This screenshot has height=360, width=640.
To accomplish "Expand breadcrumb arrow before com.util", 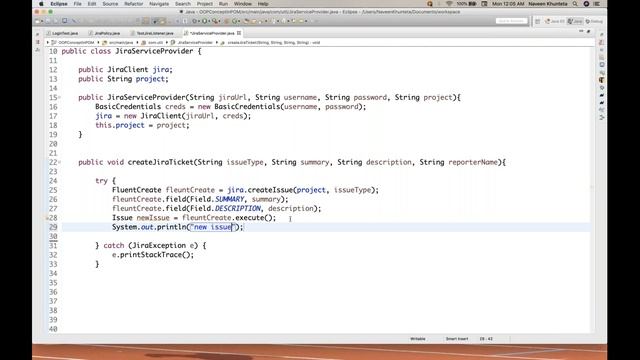I will point(137,42).
